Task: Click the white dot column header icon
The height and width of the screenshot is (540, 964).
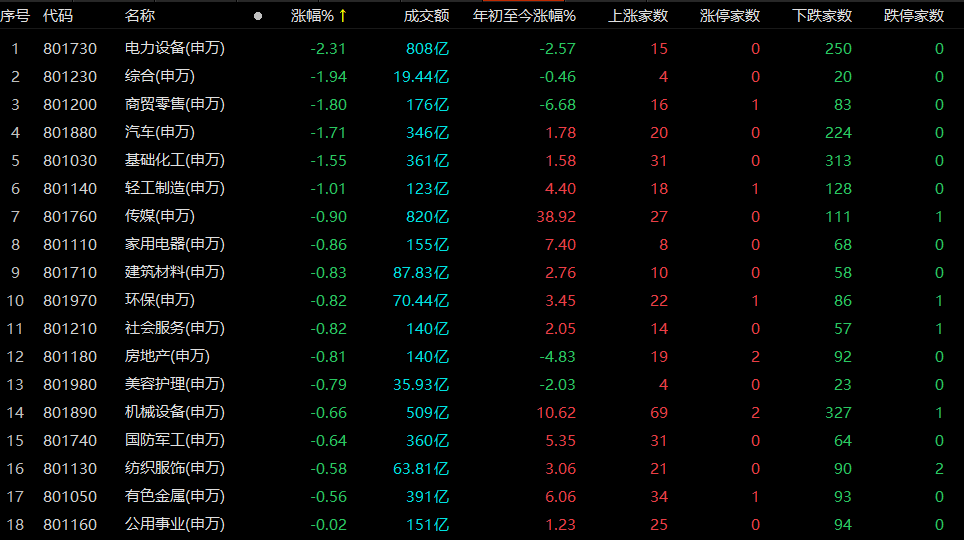Action: pos(258,16)
